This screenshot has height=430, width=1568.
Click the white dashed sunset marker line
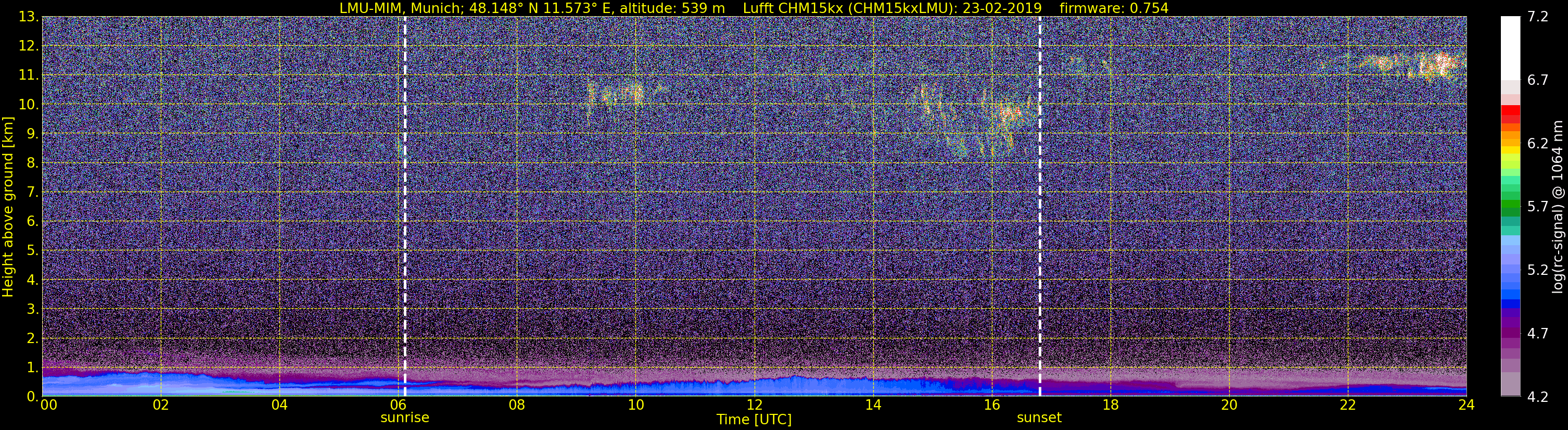1040,207
